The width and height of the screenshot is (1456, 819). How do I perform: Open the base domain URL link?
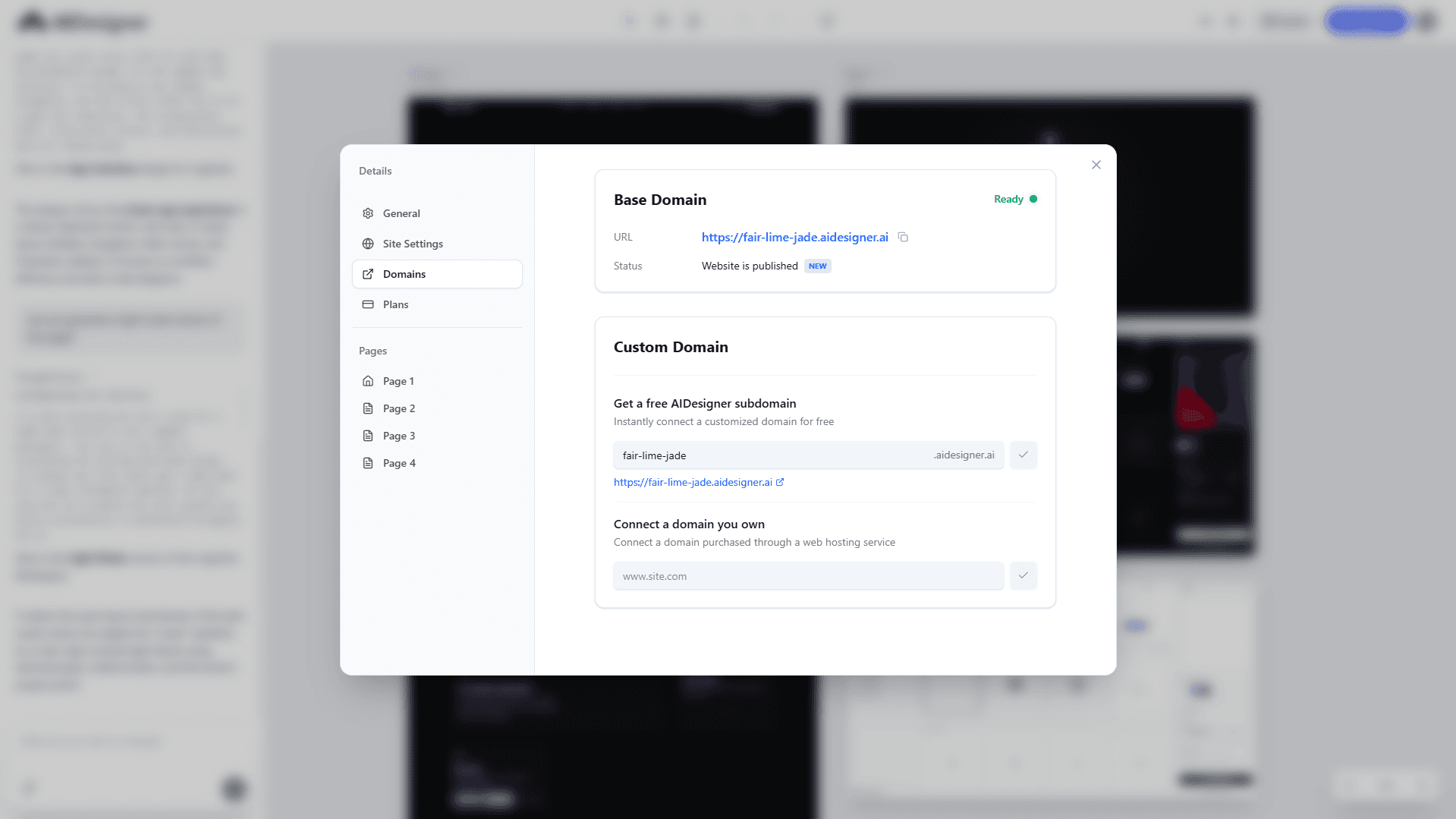point(794,238)
